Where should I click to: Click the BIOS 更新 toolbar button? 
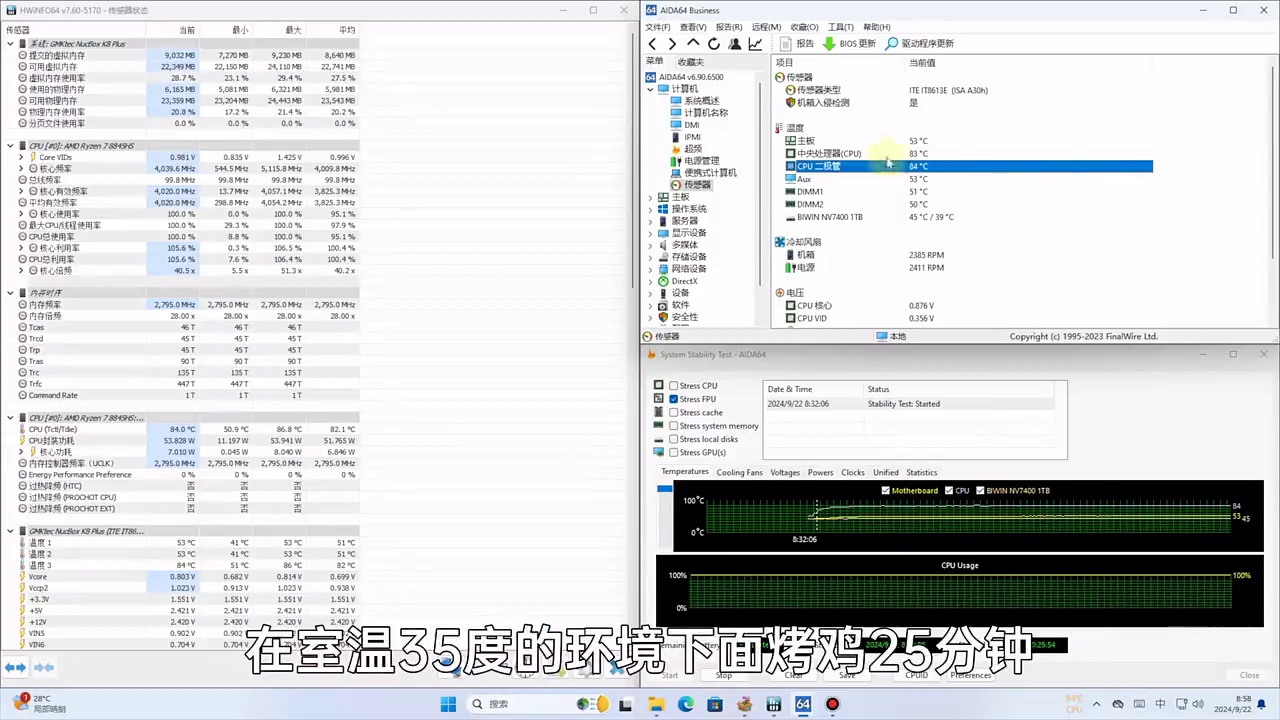pos(849,44)
